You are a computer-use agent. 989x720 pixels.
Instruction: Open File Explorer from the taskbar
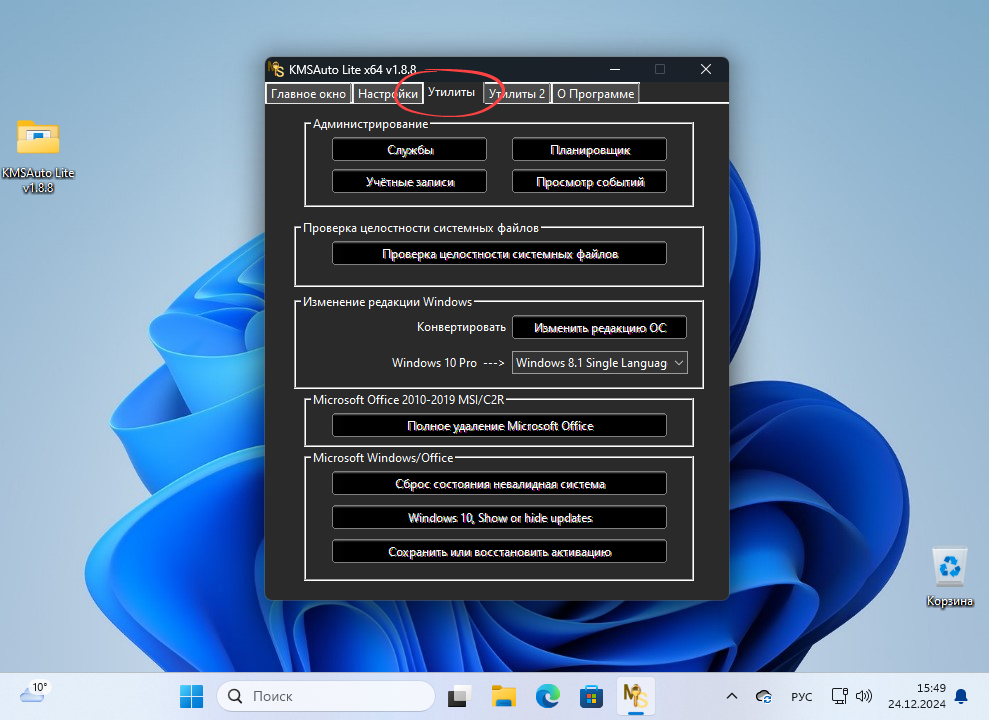point(503,696)
